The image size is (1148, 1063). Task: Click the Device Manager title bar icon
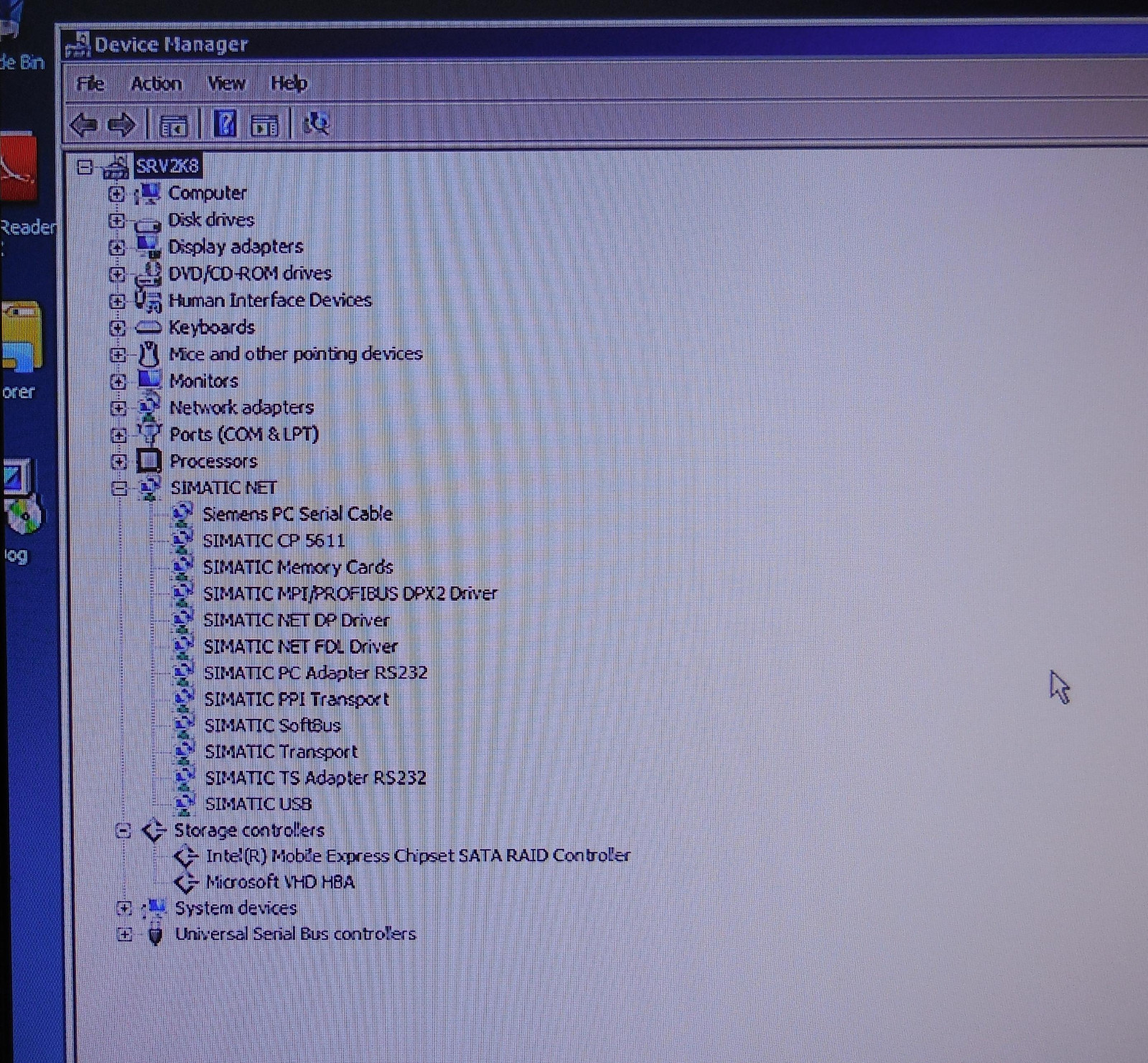pos(78,45)
